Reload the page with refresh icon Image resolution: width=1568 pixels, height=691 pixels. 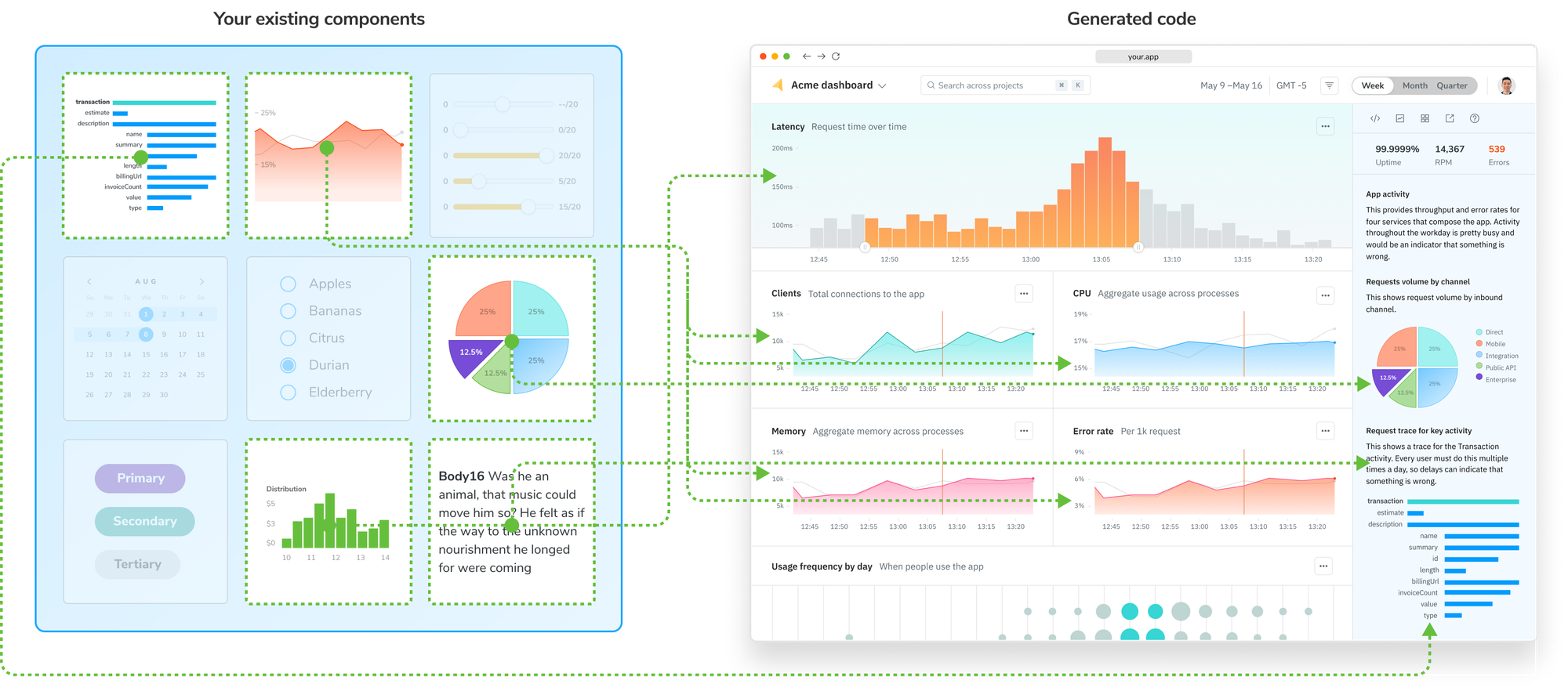[836, 56]
